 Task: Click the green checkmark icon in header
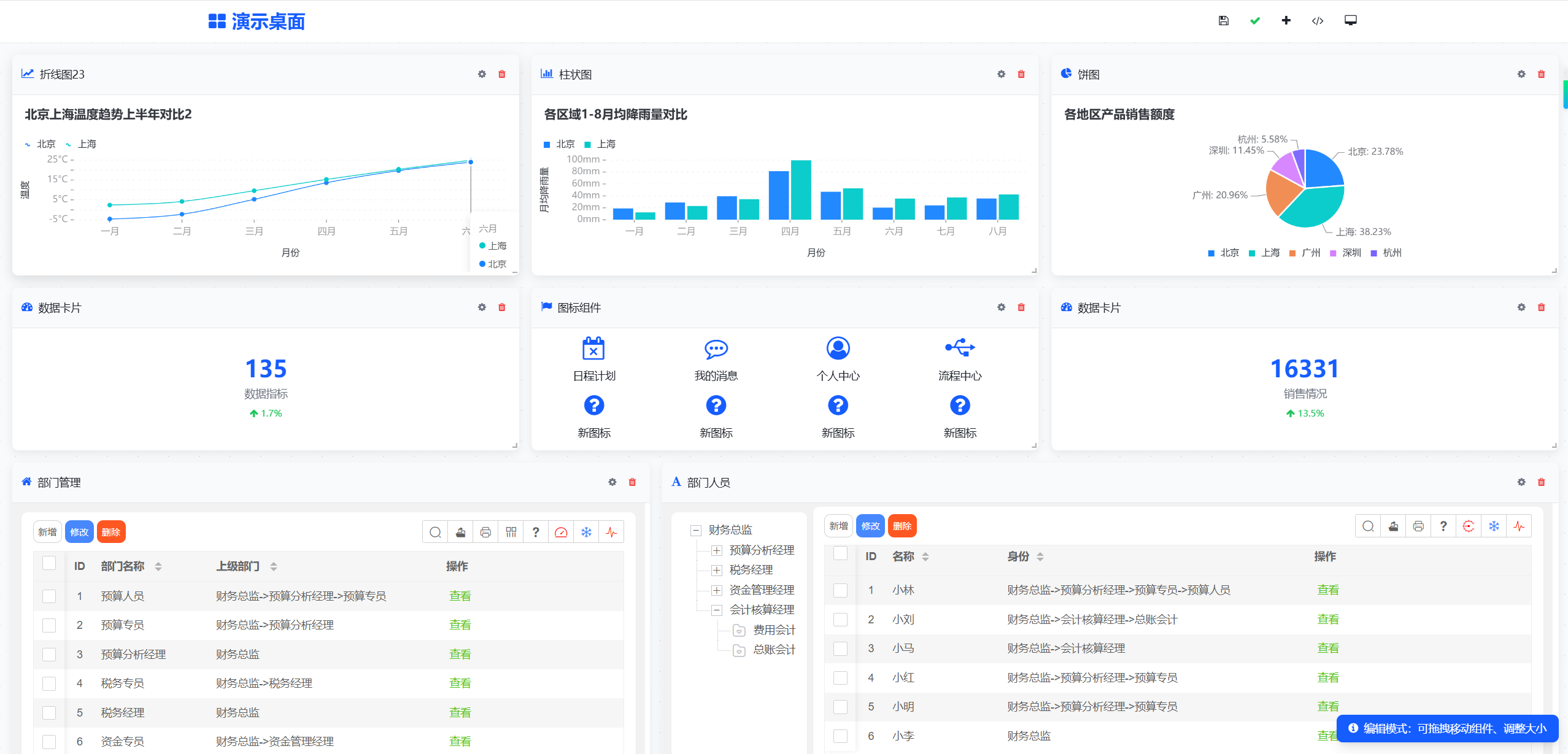tap(1254, 21)
